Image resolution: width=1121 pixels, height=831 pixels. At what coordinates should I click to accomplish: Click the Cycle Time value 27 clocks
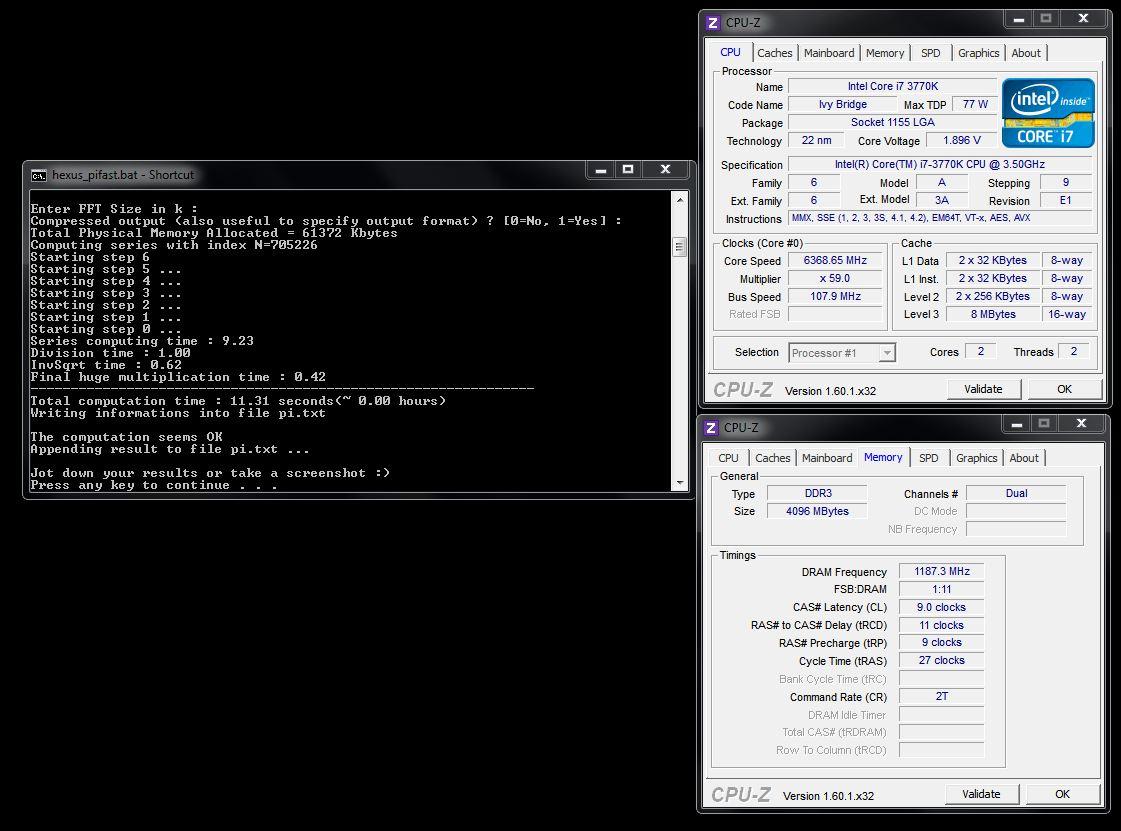coord(942,660)
